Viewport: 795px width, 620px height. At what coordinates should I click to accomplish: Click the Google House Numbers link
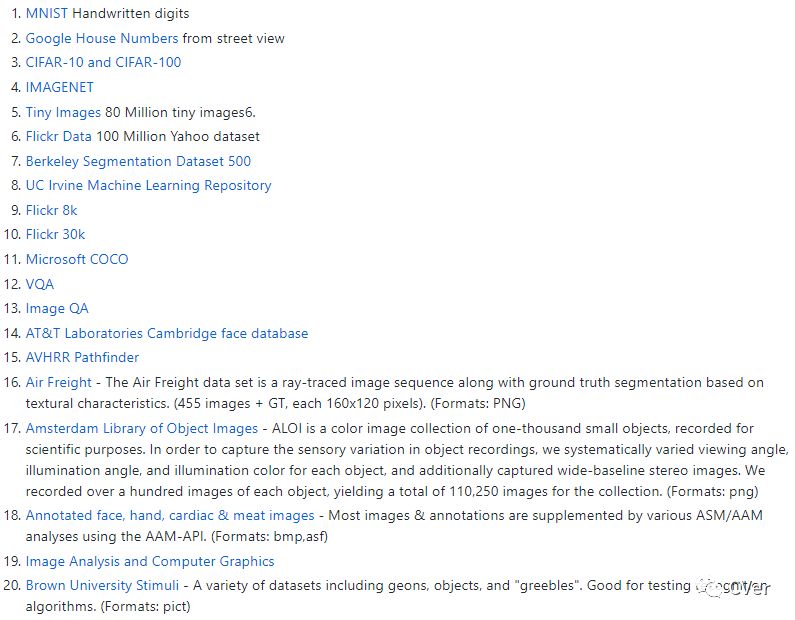[x=101, y=38]
